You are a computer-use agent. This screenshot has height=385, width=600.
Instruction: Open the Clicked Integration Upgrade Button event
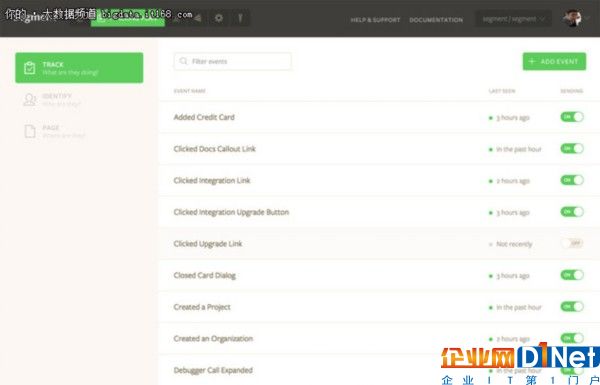coord(231,212)
